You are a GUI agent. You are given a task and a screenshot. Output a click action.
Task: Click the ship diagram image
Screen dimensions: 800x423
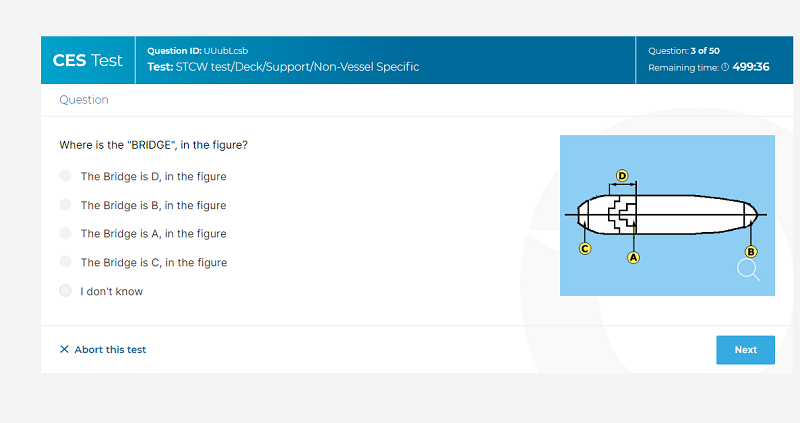click(x=667, y=215)
